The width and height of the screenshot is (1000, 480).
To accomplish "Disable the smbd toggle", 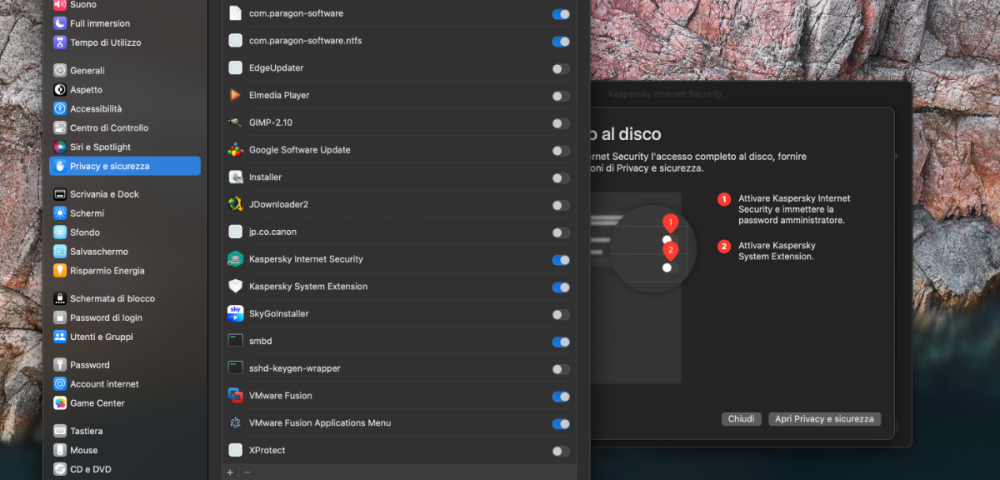I will pos(561,342).
